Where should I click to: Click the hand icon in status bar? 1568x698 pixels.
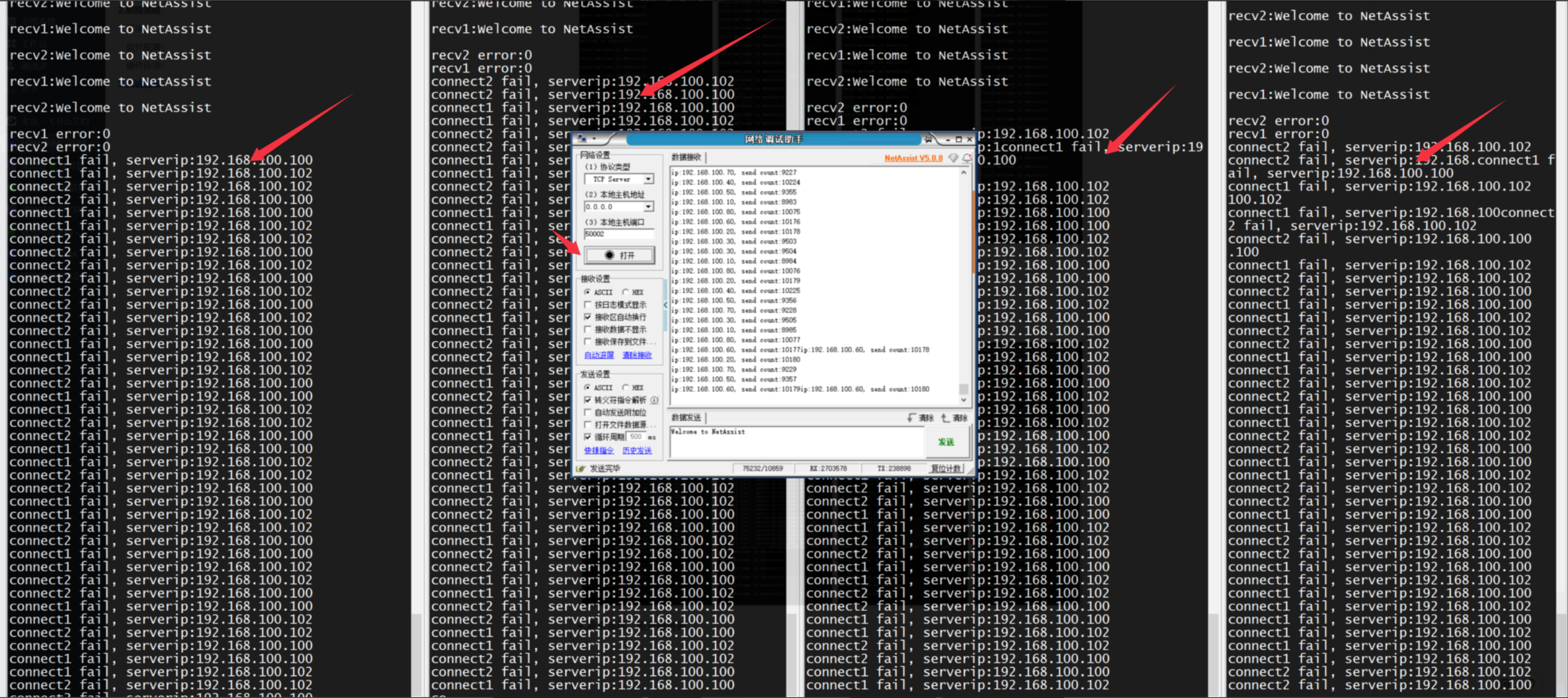(580, 468)
